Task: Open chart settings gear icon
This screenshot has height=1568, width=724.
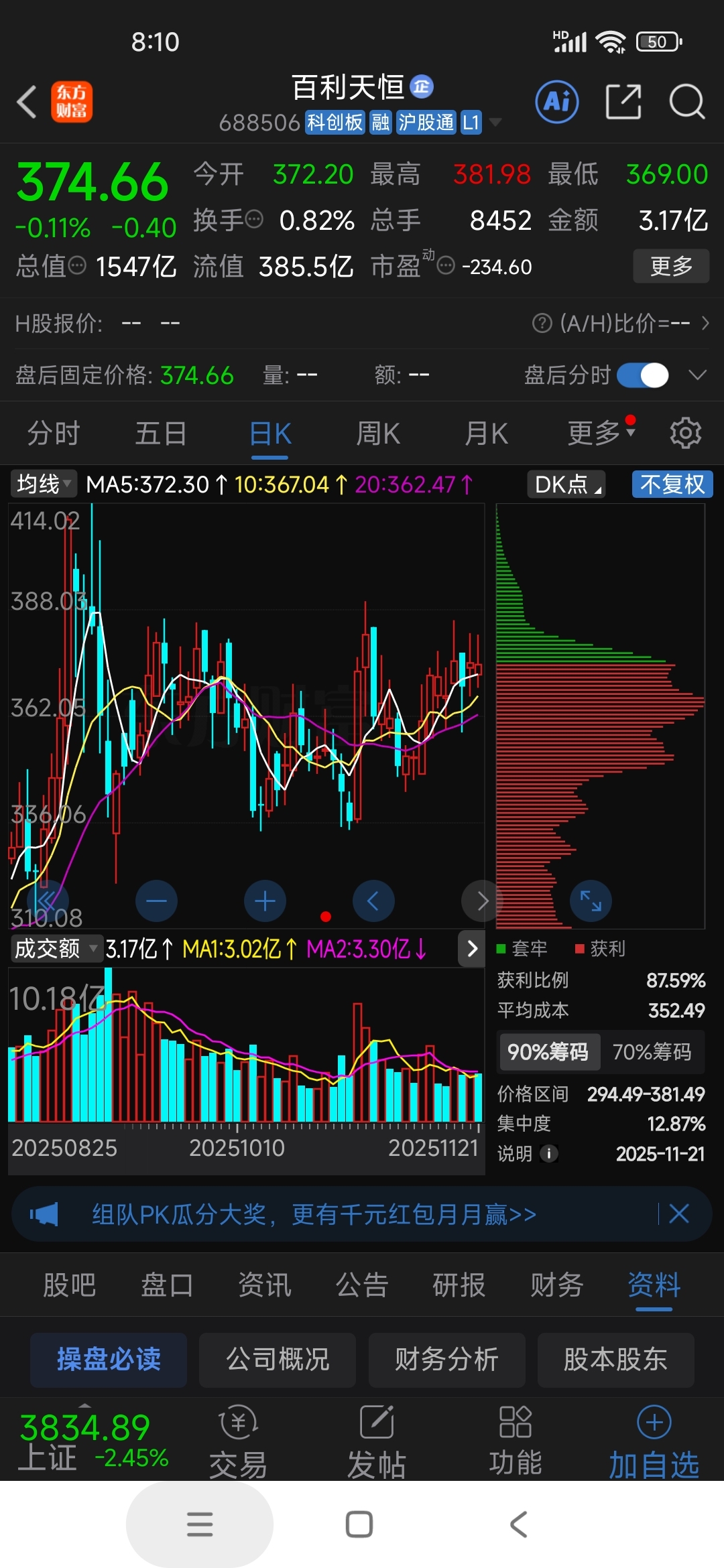Action: click(685, 433)
